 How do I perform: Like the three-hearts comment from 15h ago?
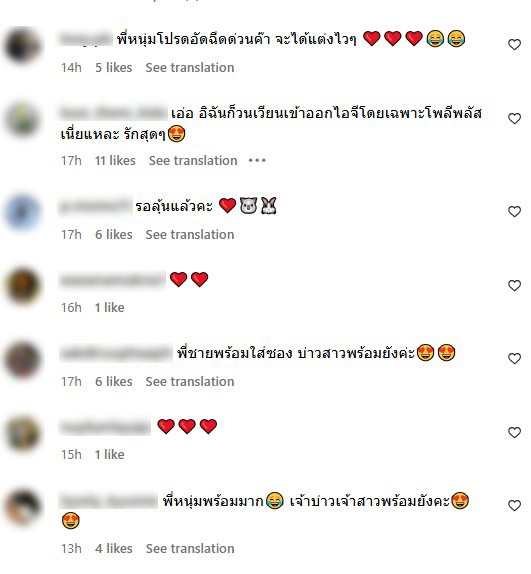514,433
